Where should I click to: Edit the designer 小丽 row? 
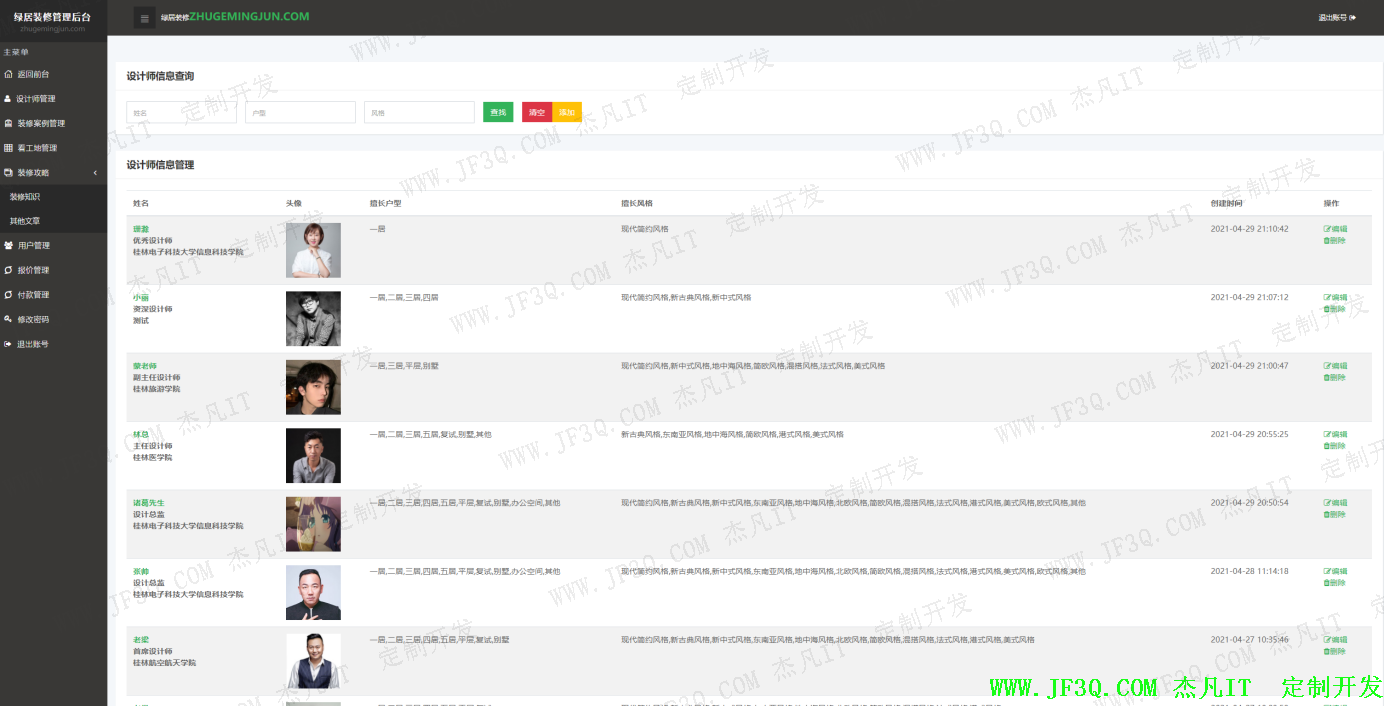pyautogui.click(x=1335, y=297)
